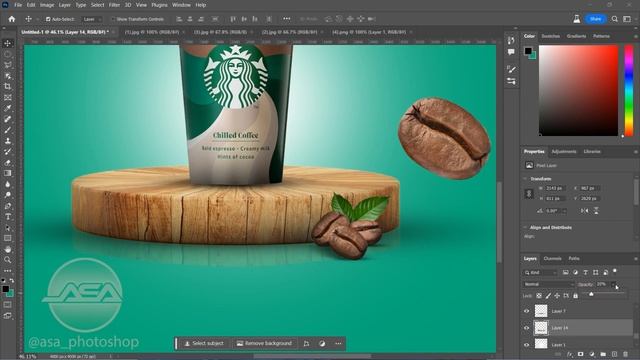Open the Search icon at top right
This screenshot has height=360, width=640.
pyautogui.click(x=615, y=19)
